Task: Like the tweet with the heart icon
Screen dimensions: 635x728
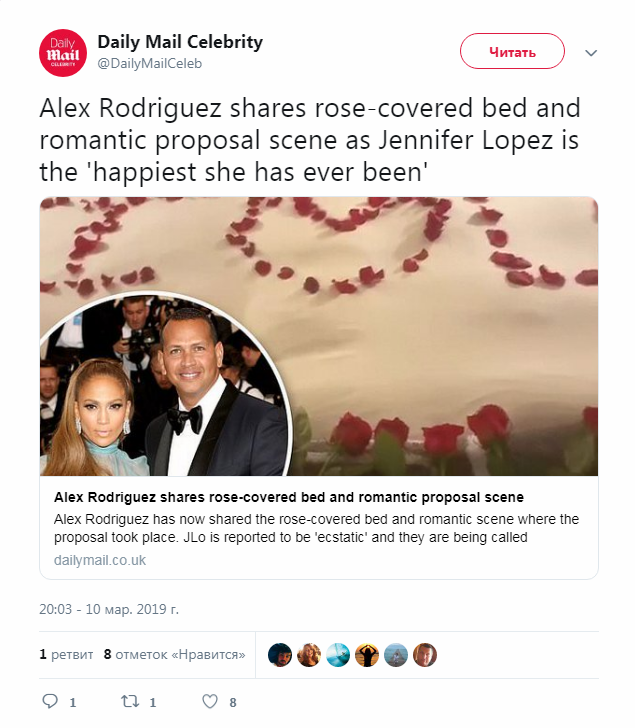Action: click(209, 702)
